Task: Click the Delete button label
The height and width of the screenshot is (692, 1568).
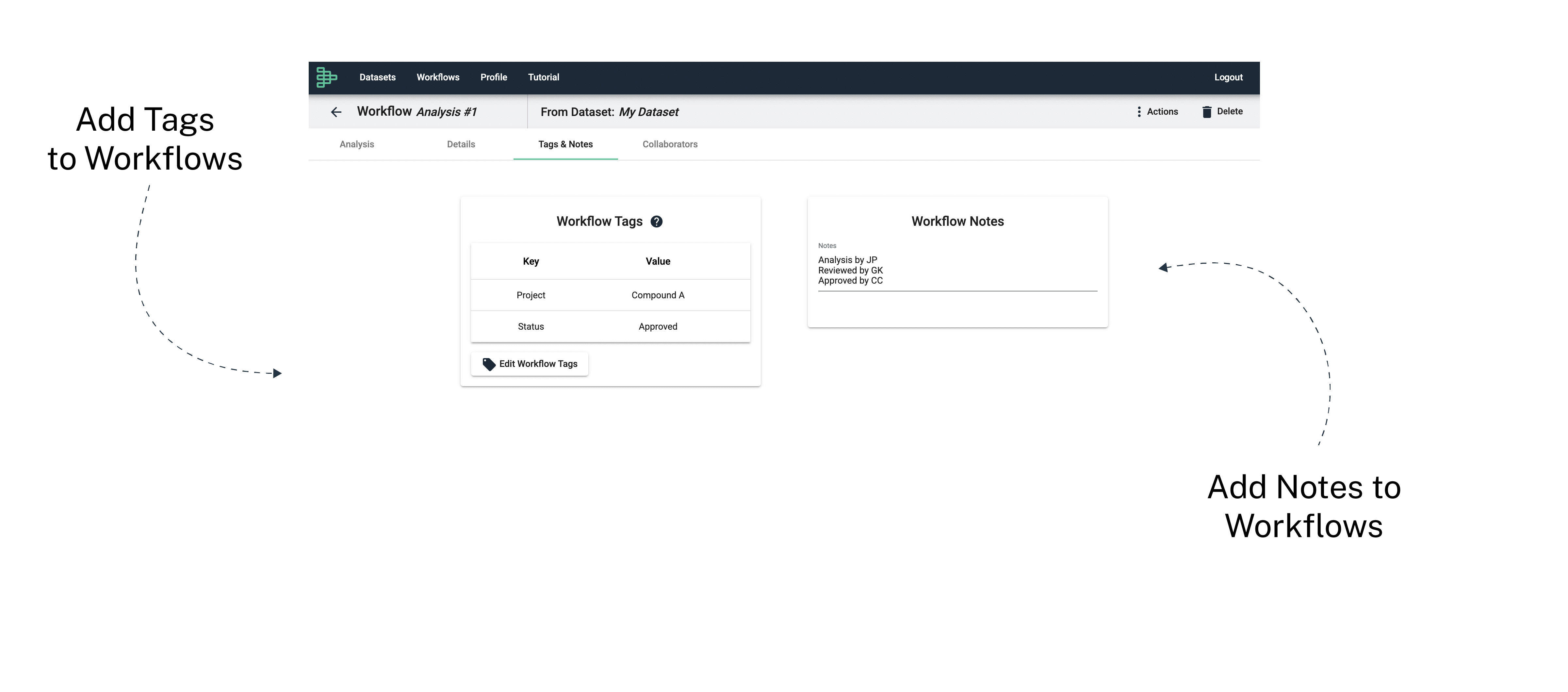Action: pos(1230,111)
